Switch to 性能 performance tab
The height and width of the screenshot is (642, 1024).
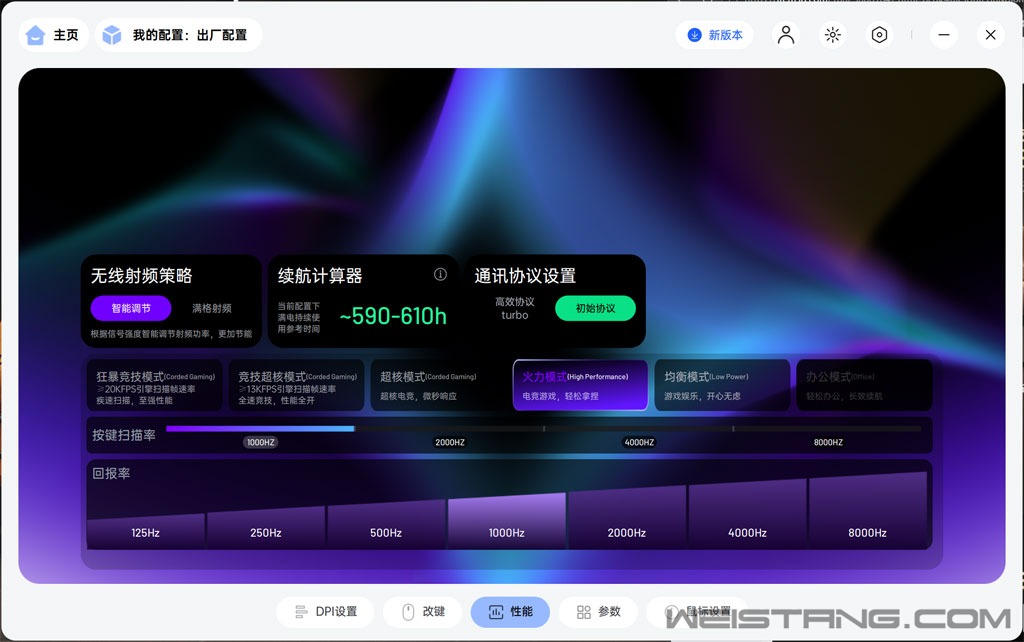pos(510,612)
